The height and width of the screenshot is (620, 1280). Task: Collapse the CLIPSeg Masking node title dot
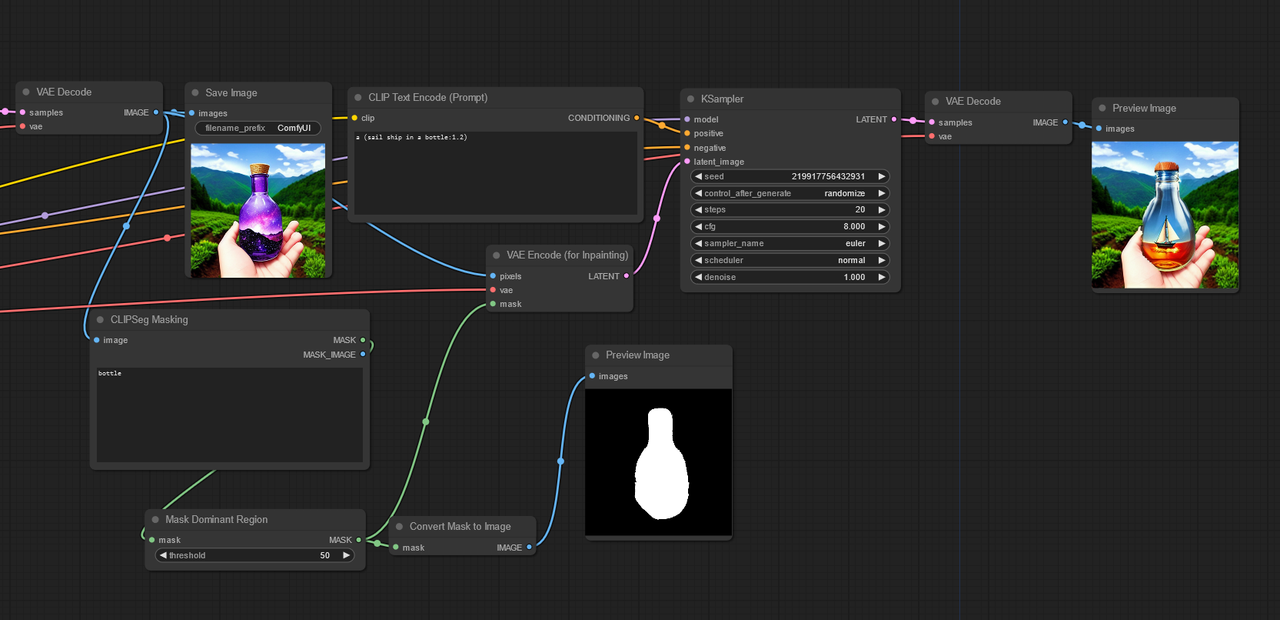click(100, 320)
